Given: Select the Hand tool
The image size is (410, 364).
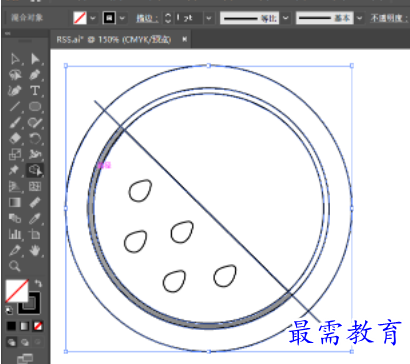Looking at the screenshot, I should coord(35,250).
